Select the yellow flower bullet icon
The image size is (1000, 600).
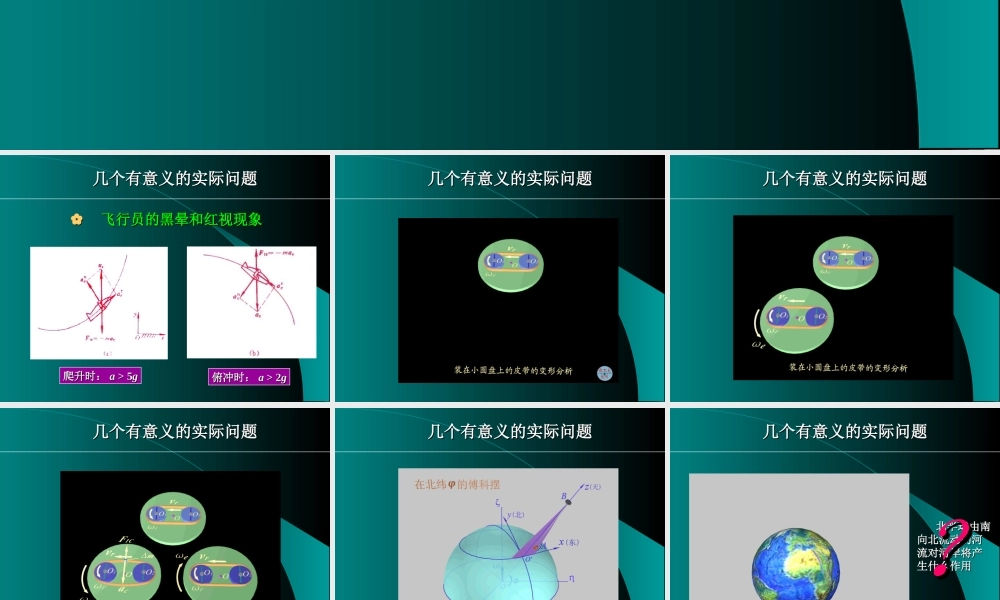[x=77, y=220]
